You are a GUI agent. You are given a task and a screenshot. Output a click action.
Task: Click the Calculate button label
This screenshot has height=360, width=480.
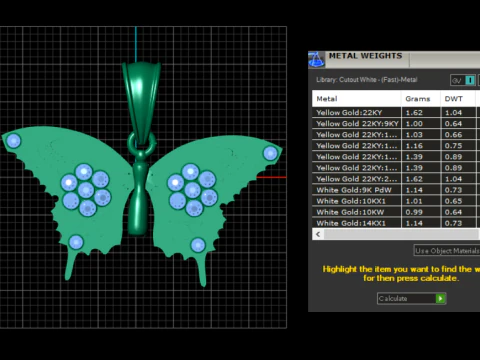point(393,298)
